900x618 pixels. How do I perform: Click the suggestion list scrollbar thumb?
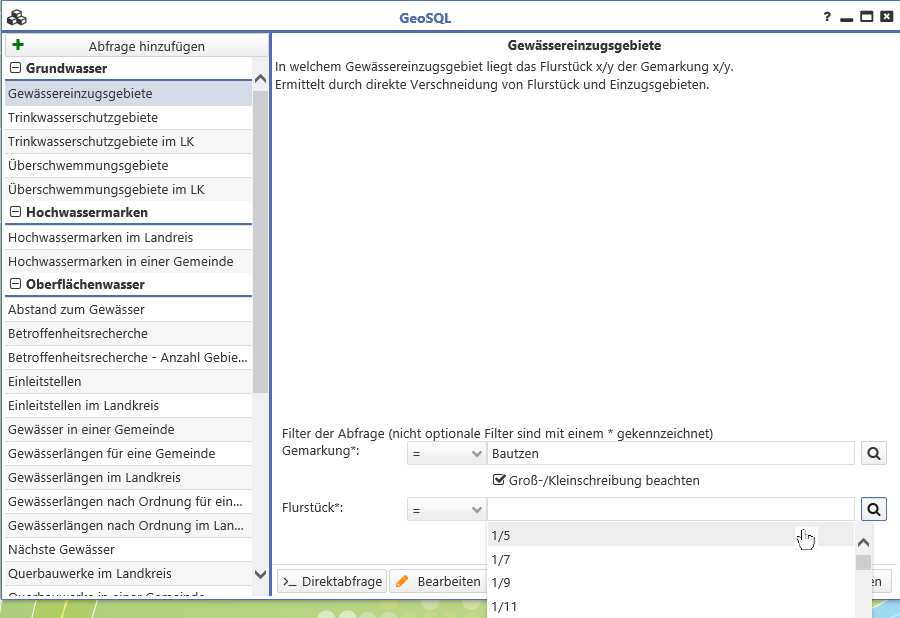pyautogui.click(x=863, y=562)
